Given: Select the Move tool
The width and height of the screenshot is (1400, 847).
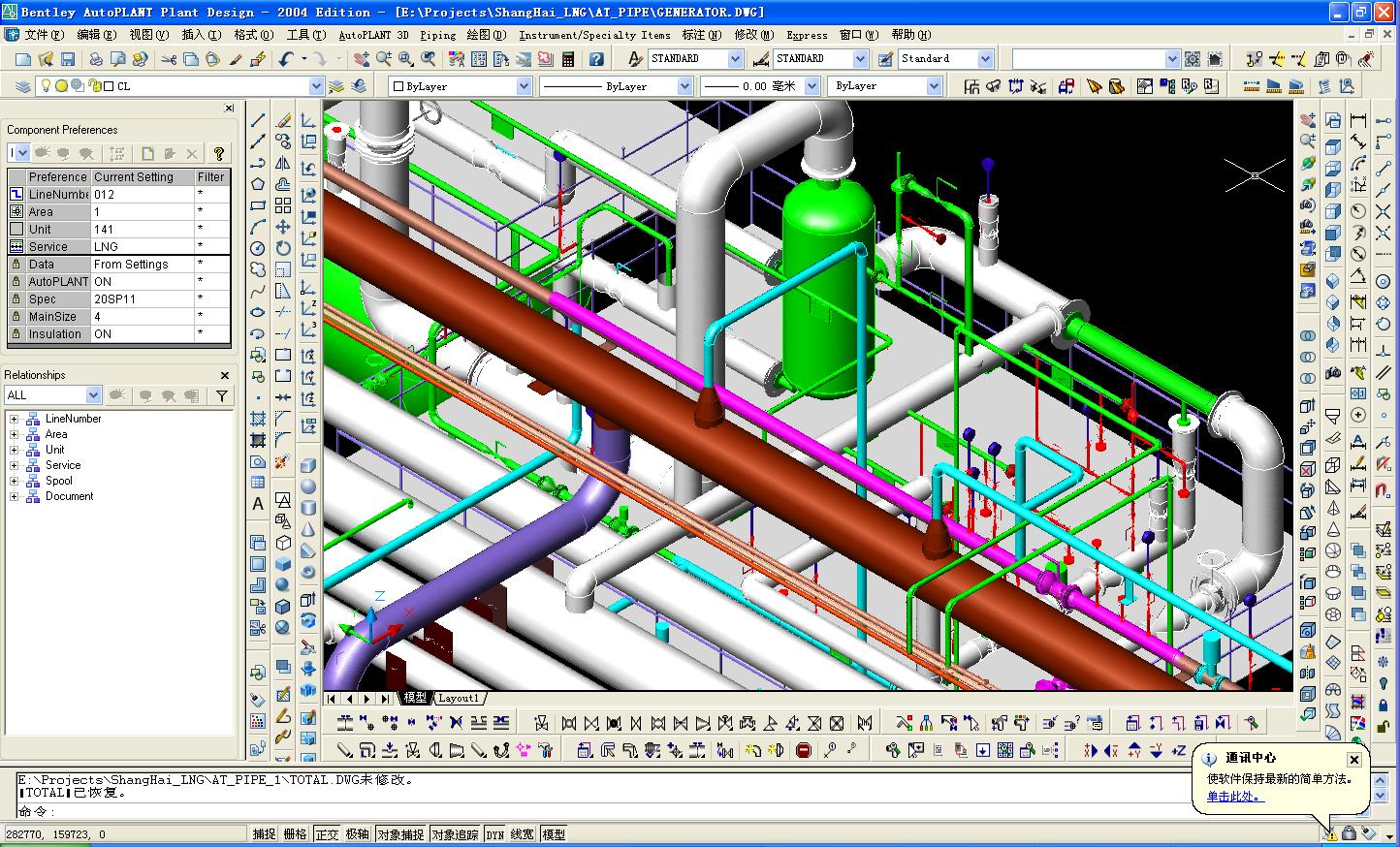Looking at the screenshot, I should tap(283, 227).
